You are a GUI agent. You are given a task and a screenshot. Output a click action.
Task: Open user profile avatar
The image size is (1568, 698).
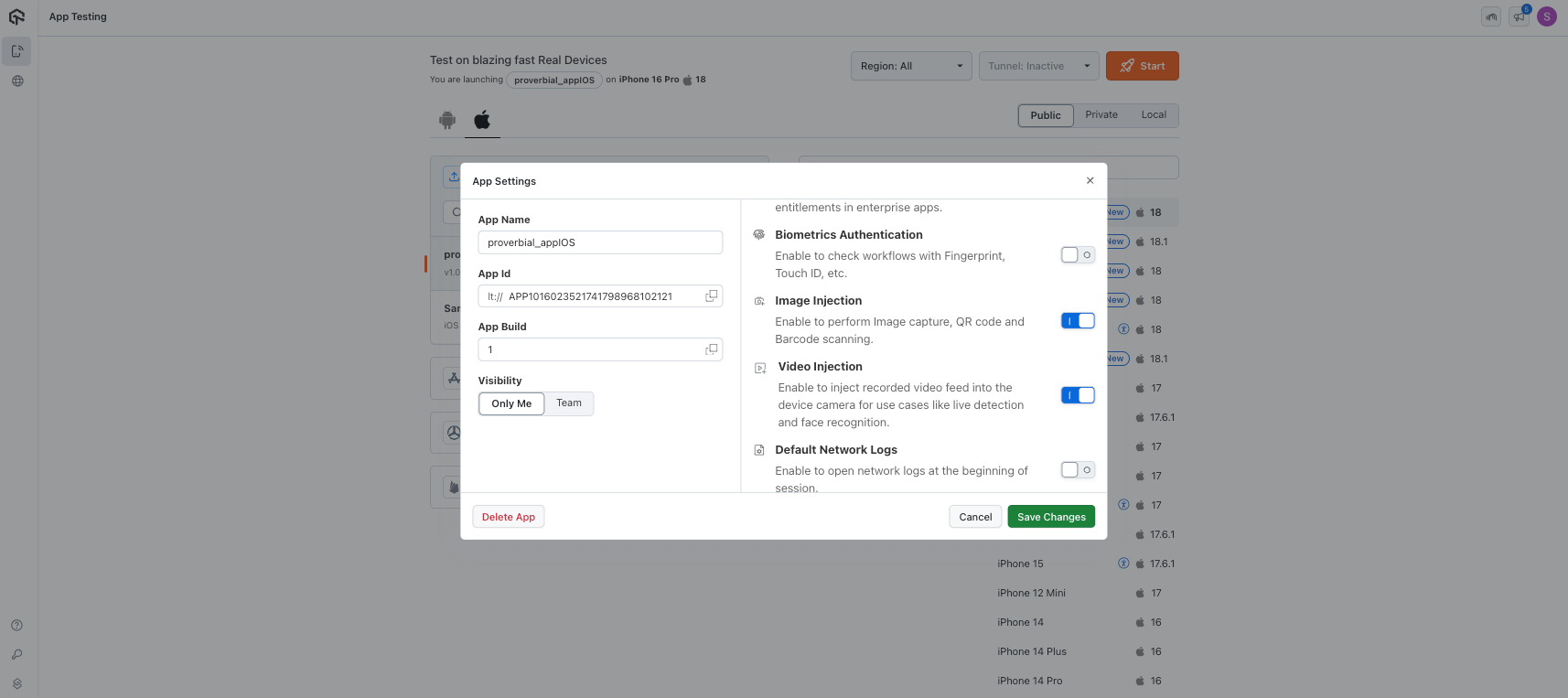point(1547,16)
